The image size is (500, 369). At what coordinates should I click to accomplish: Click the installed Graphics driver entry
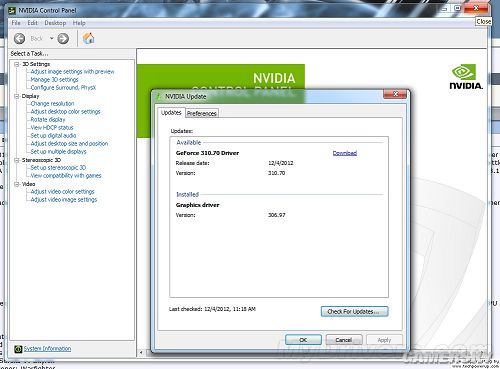[x=197, y=205]
